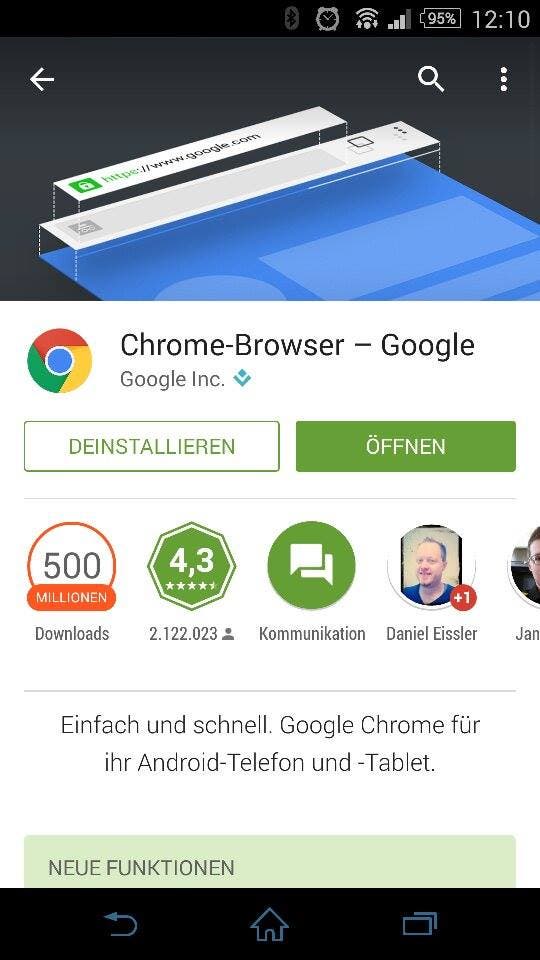View Daniel Eissler's +1 profile picture
This screenshot has height=960, width=540.
pyautogui.click(x=432, y=566)
